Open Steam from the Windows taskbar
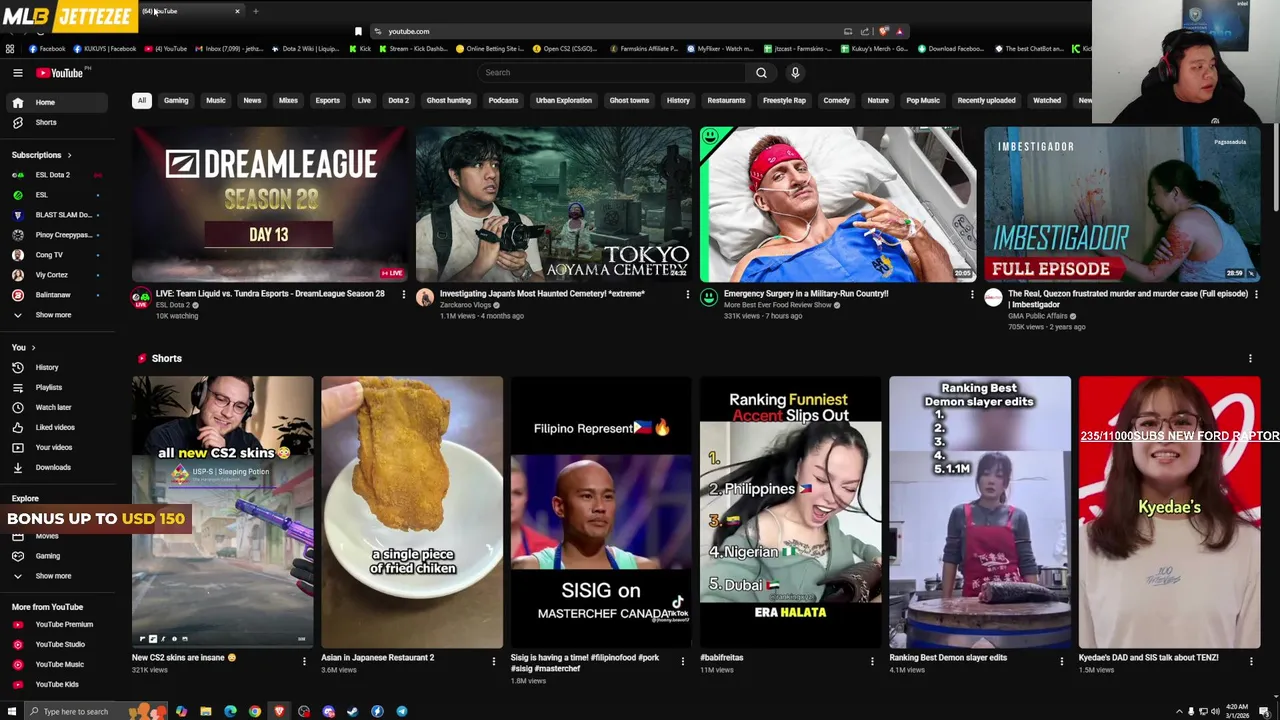1280x720 pixels. pos(352,711)
